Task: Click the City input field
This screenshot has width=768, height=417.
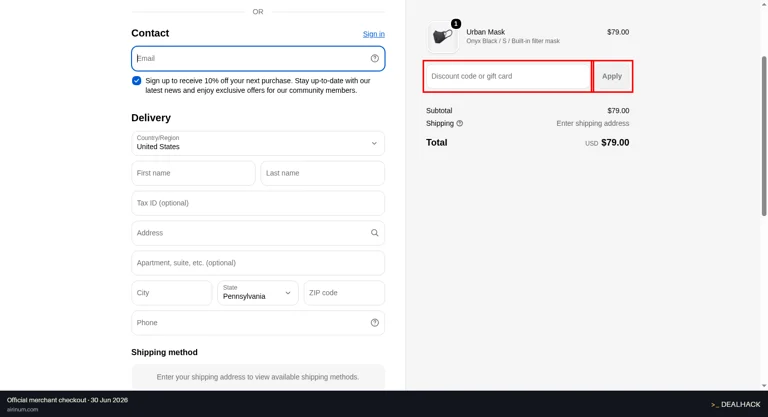Action: point(172,293)
